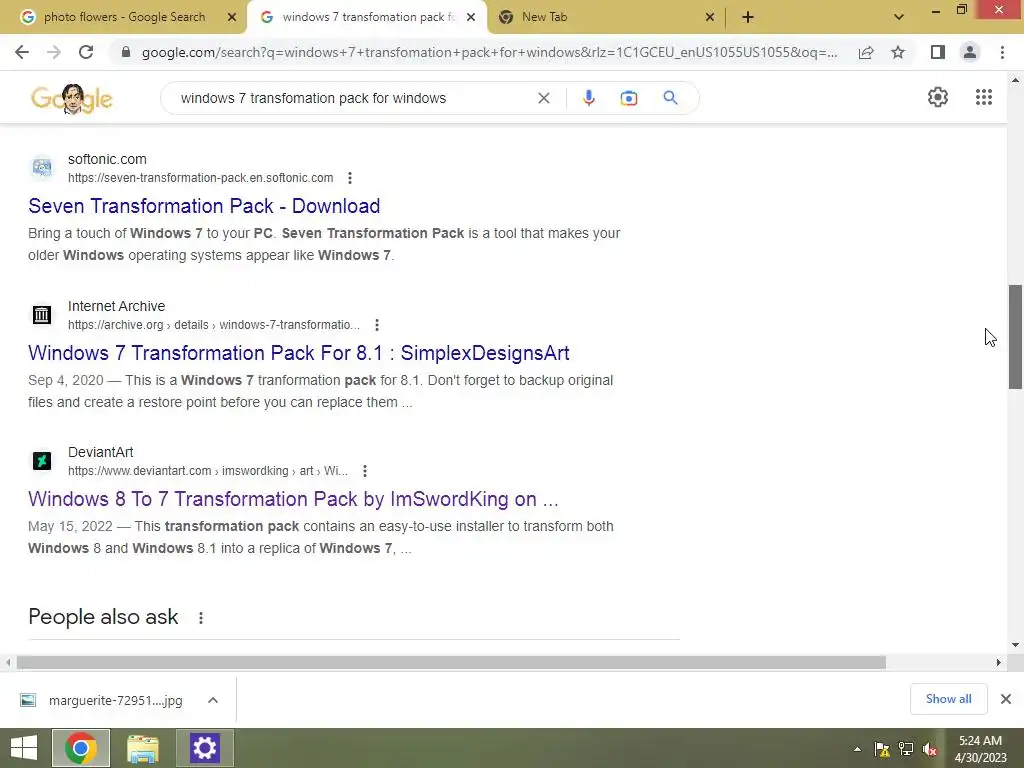Viewport: 1024px width, 768px height.
Task: Bookmark this page with the star
Action: point(898,52)
